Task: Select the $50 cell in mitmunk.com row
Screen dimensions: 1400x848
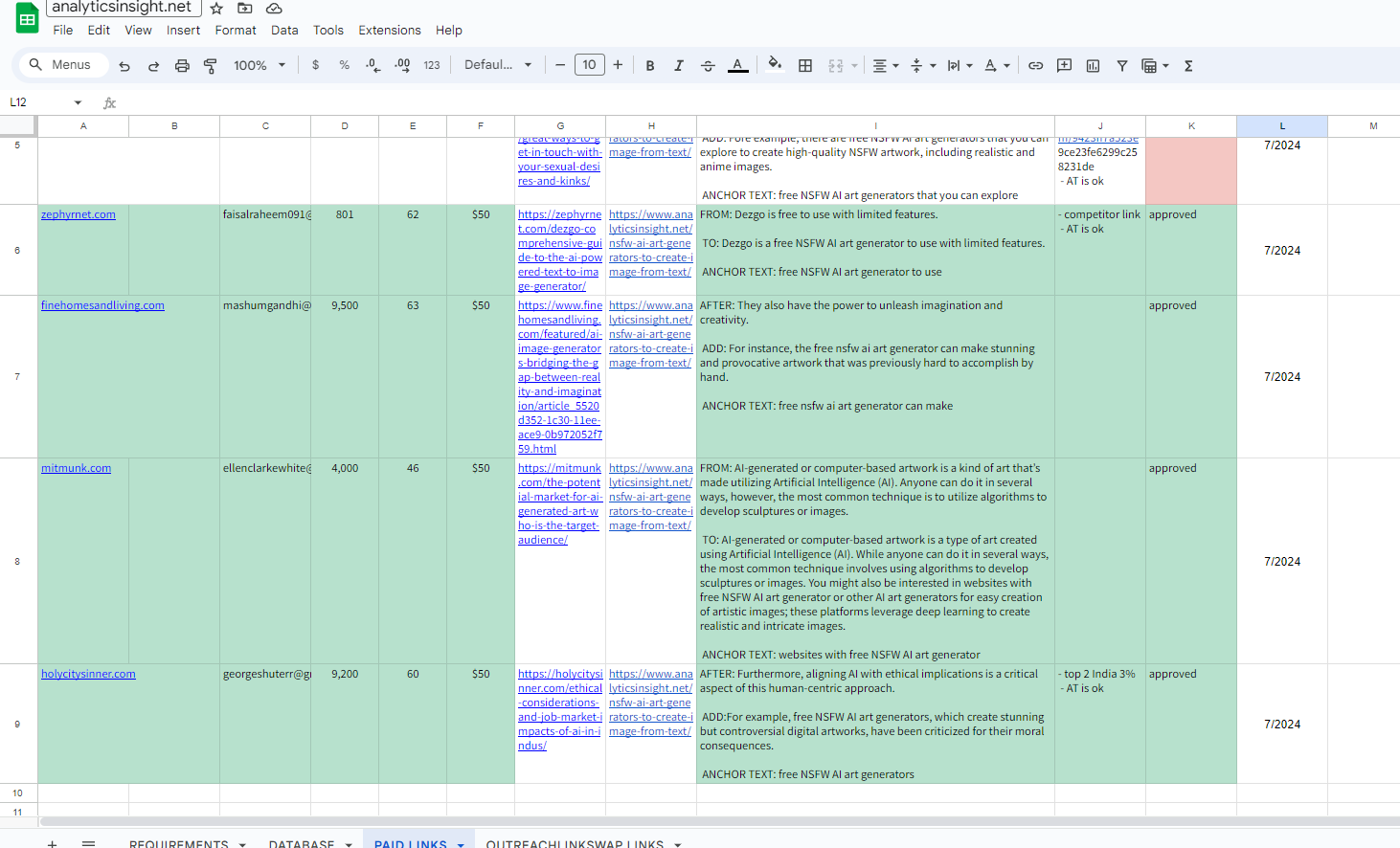Action: pyautogui.click(x=481, y=561)
